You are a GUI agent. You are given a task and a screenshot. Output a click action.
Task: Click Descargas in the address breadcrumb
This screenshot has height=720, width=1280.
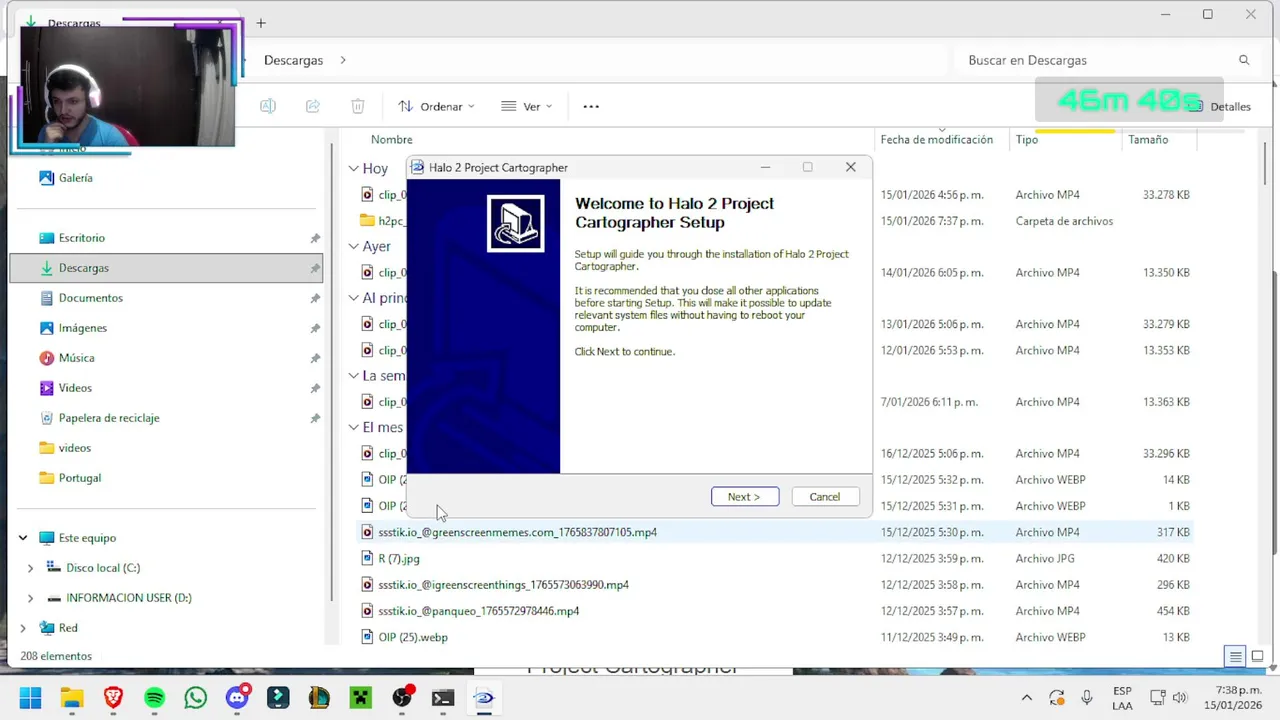[x=293, y=60]
